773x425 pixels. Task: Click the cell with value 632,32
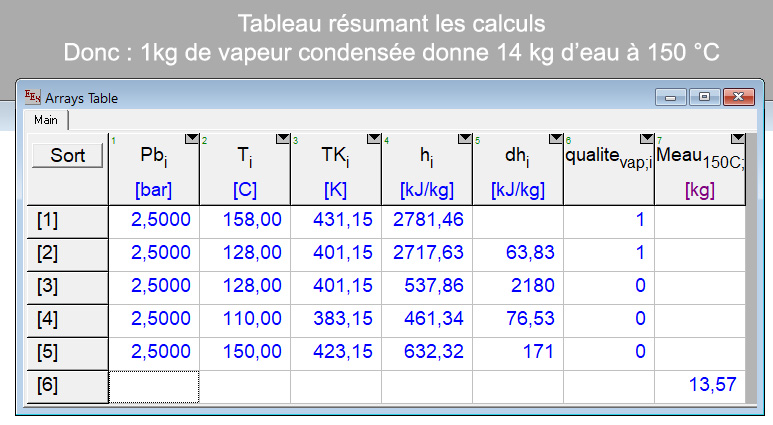click(427, 354)
